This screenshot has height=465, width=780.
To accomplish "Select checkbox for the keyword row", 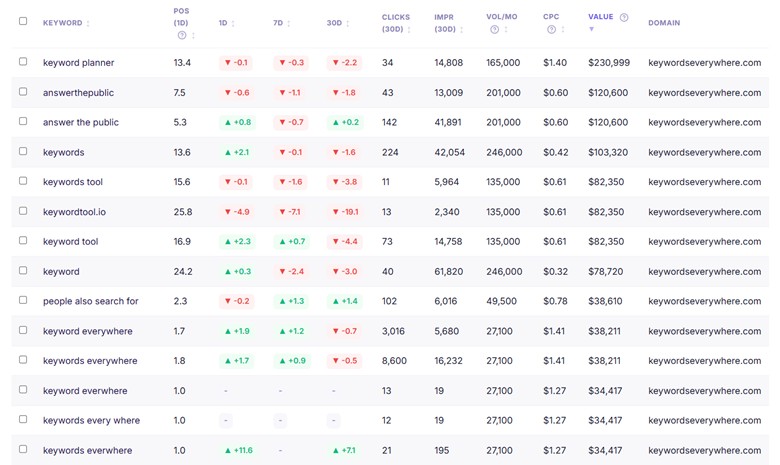I will pyautogui.click(x=23, y=270).
